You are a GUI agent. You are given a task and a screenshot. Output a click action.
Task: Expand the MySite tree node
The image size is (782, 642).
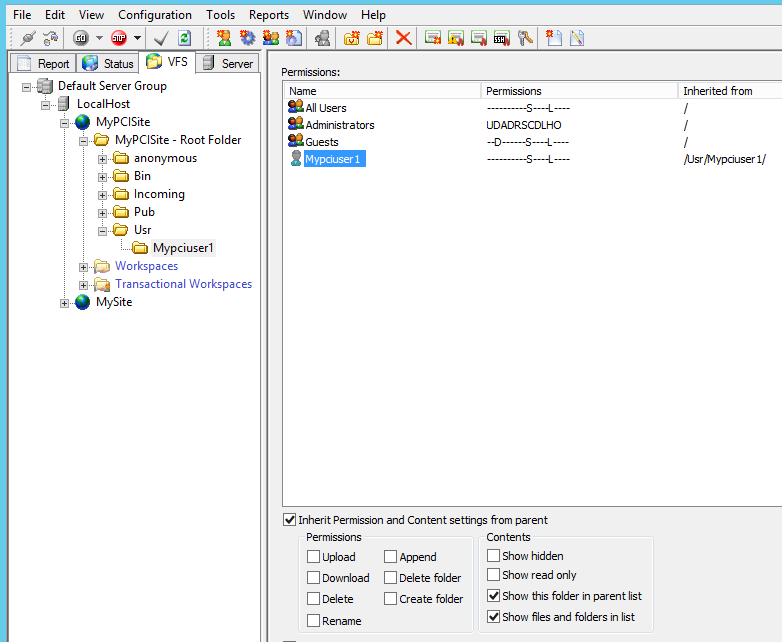point(65,303)
